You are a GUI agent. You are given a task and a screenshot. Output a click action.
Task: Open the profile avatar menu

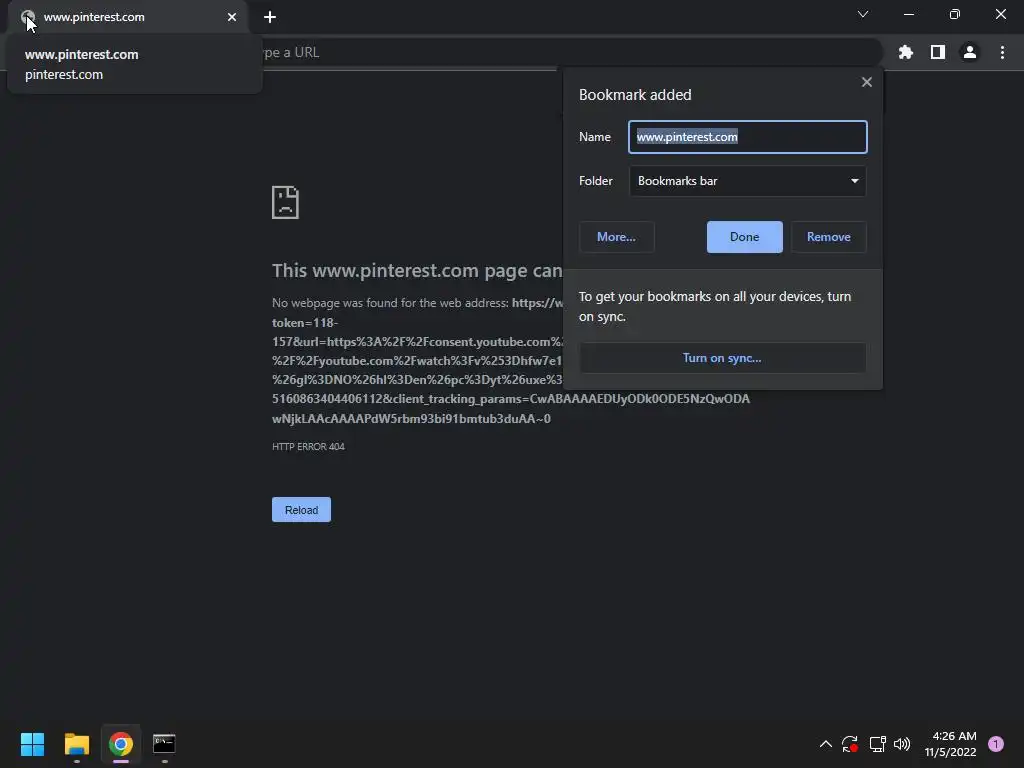point(970,52)
